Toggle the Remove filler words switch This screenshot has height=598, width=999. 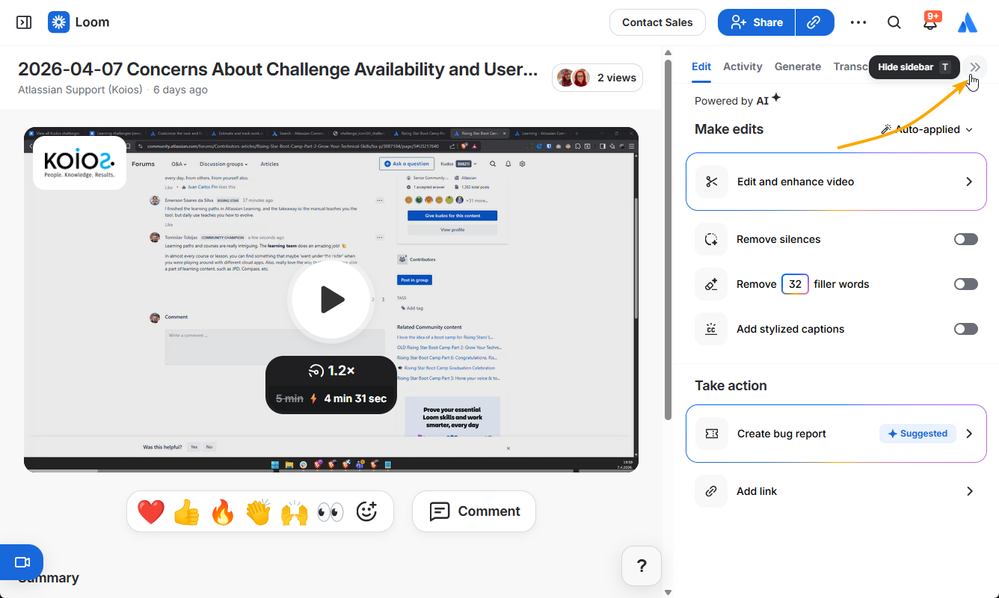click(x=966, y=284)
